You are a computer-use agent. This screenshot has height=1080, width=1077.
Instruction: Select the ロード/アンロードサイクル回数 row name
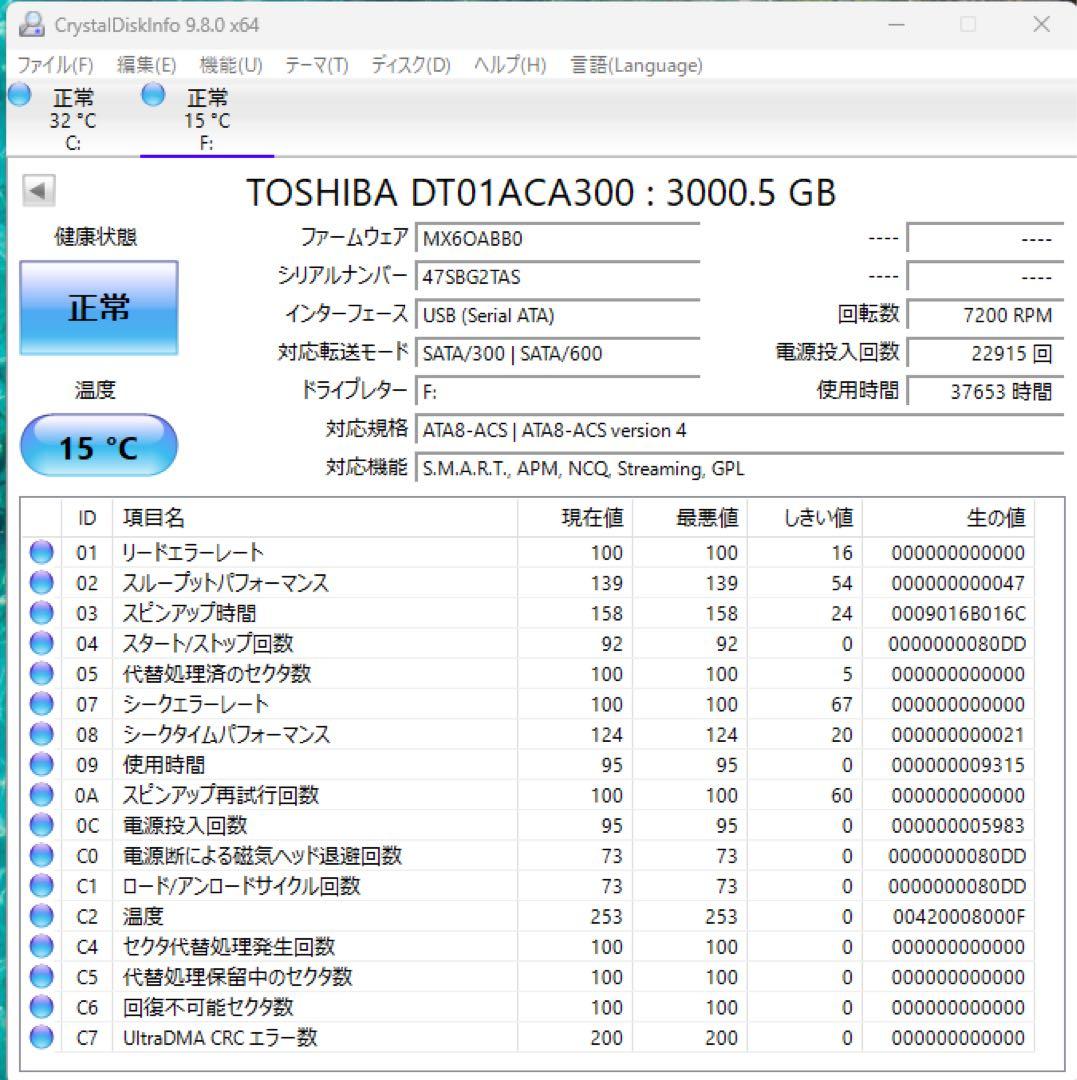click(x=242, y=886)
